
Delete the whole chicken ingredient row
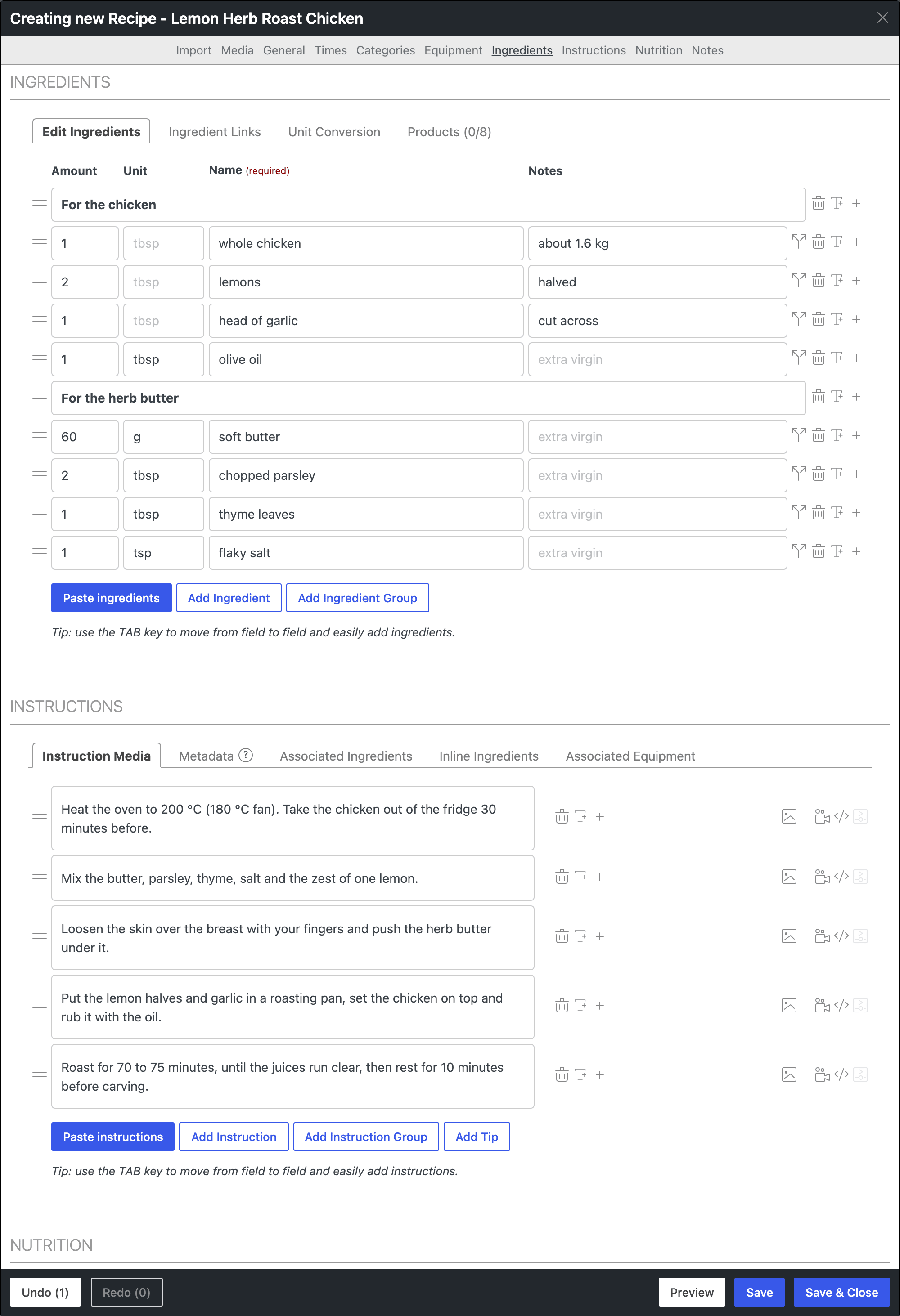click(818, 242)
